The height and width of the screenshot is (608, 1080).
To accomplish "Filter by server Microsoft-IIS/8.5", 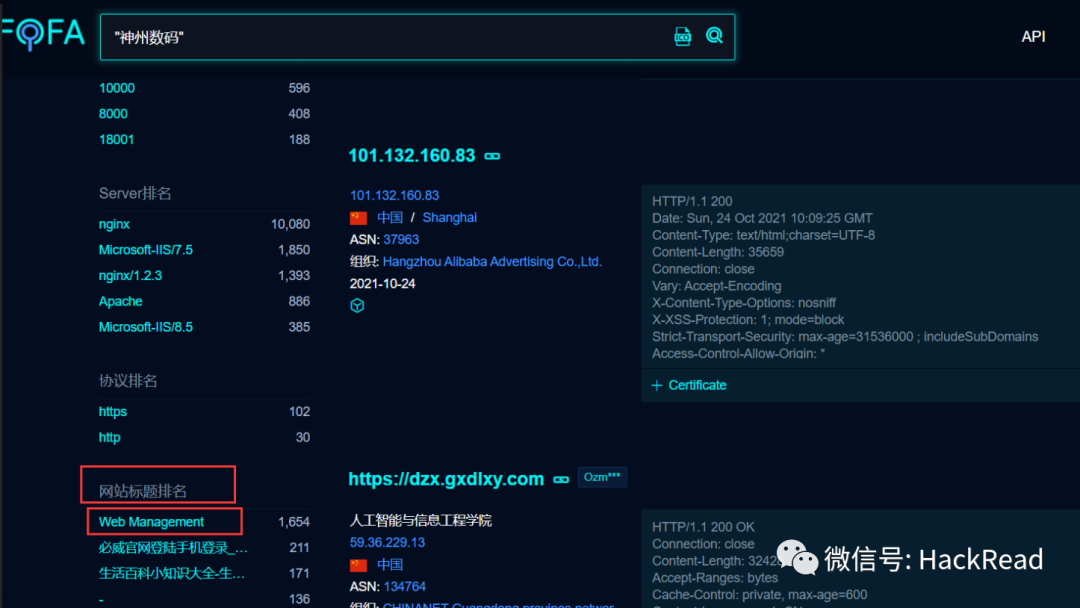I will tap(145, 327).
